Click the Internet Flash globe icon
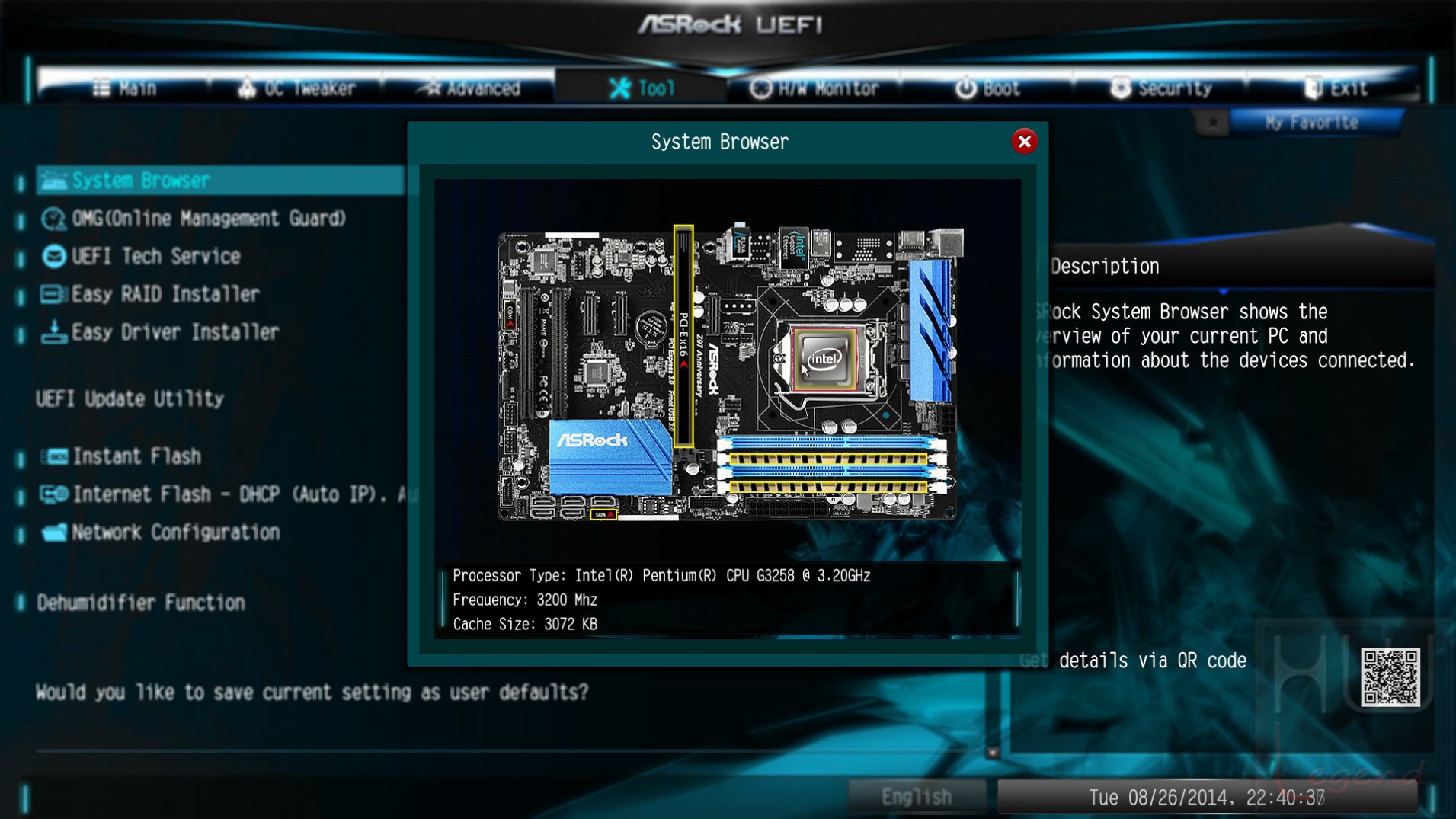The height and width of the screenshot is (819, 1456). [x=53, y=494]
